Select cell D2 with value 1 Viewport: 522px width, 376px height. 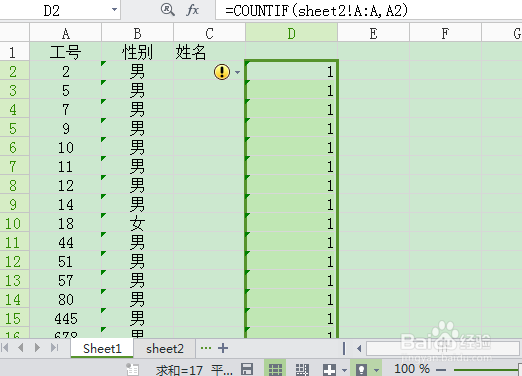coord(292,71)
